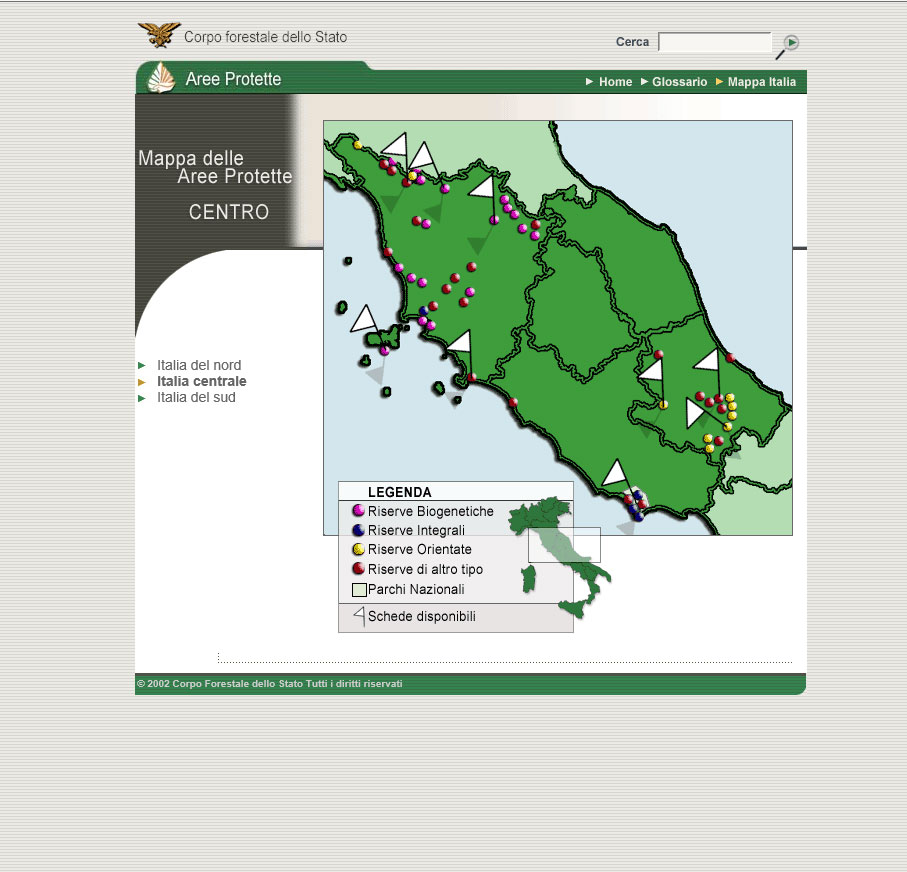Viewport: 907px width, 872px height.
Task: Click the search magnifier go icon
Action: point(788,46)
